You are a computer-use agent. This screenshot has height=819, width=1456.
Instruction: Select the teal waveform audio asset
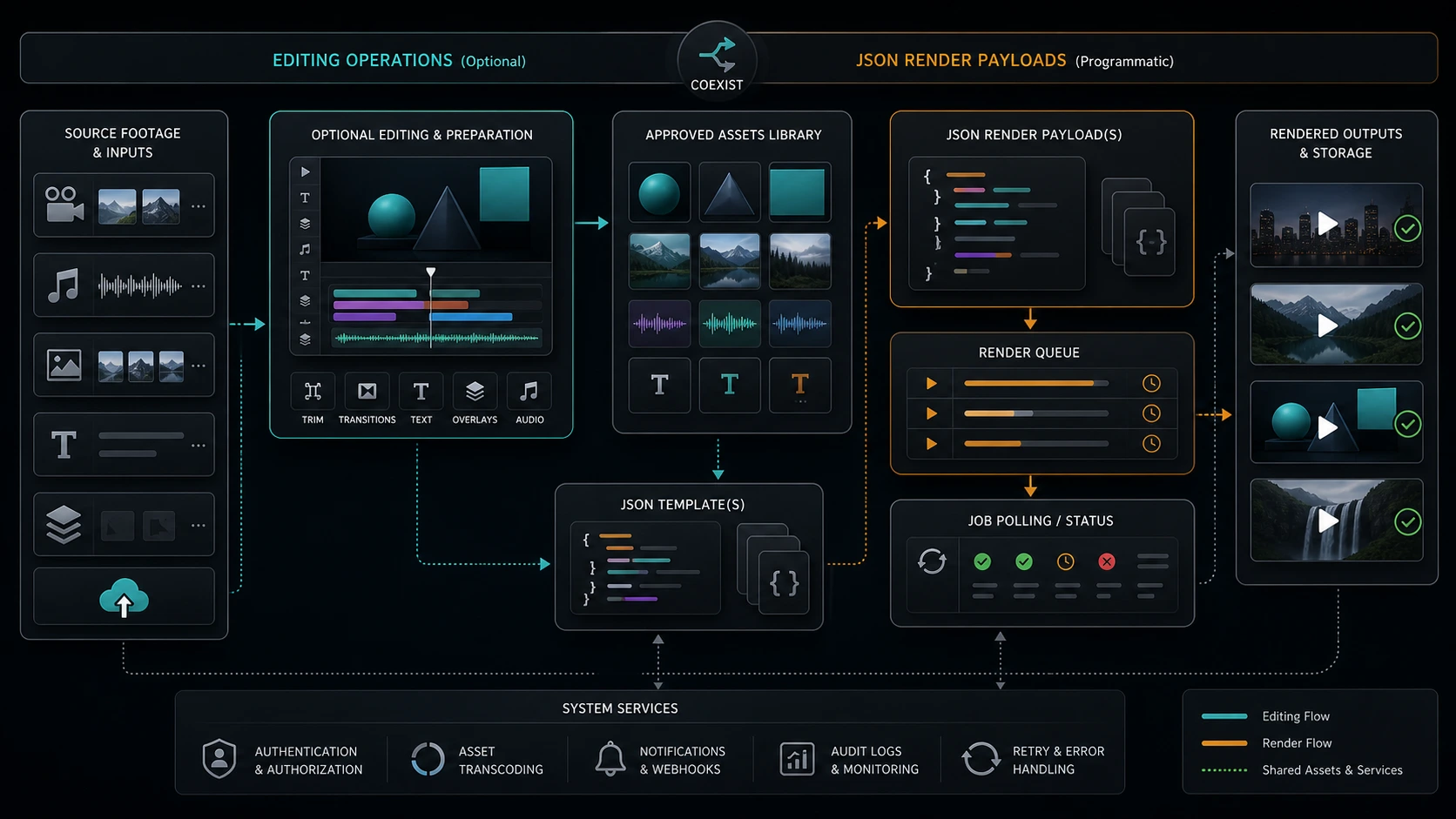pyautogui.click(x=730, y=324)
